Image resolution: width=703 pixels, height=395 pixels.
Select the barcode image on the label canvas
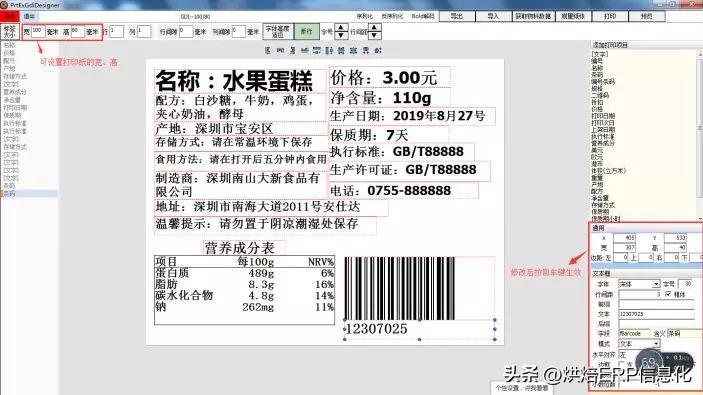click(399, 288)
